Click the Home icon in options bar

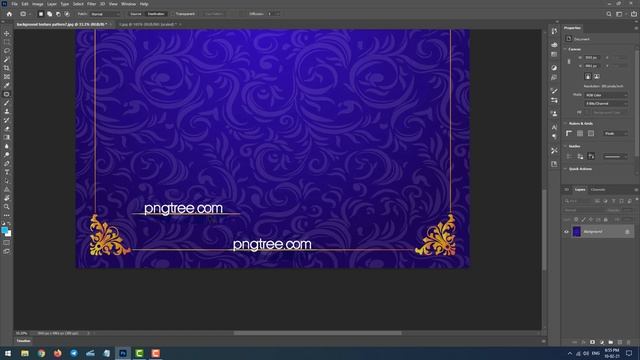[x=9, y=14]
